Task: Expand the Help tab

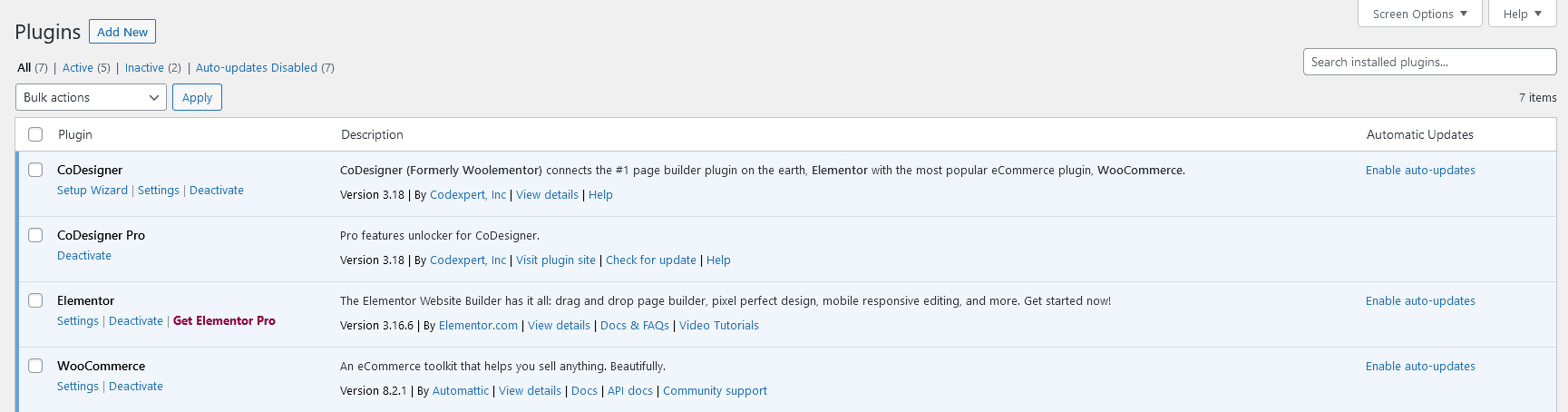Action: pyautogui.click(x=1522, y=14)
